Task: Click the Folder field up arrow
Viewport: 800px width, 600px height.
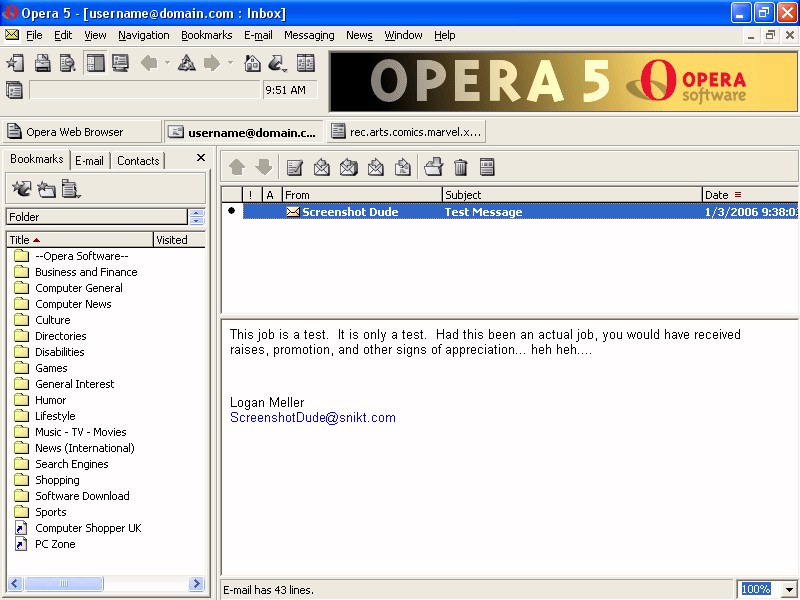Action: (x=196, y=213)
